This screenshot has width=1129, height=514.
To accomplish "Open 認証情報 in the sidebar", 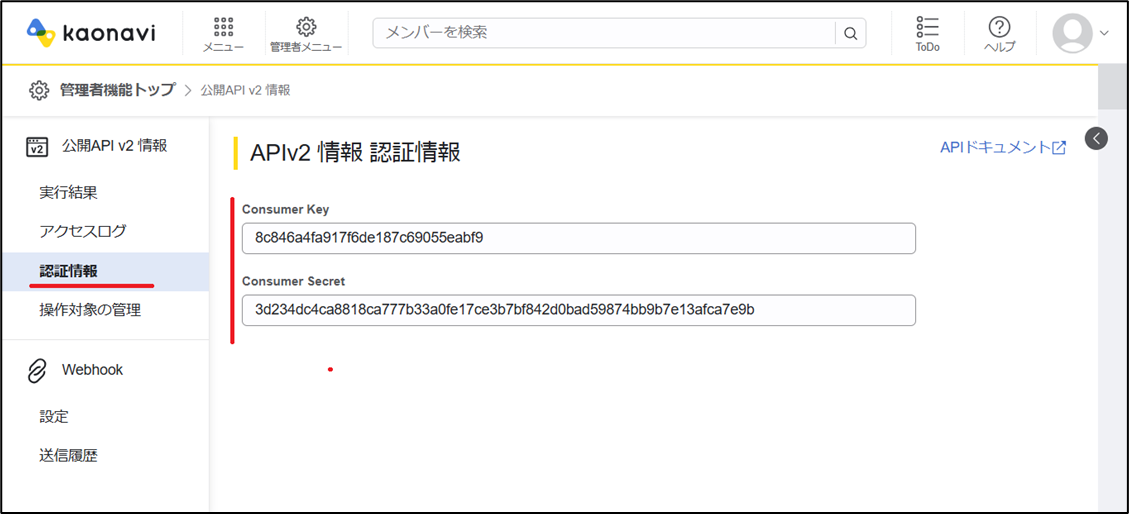I will tap(68, 271).
